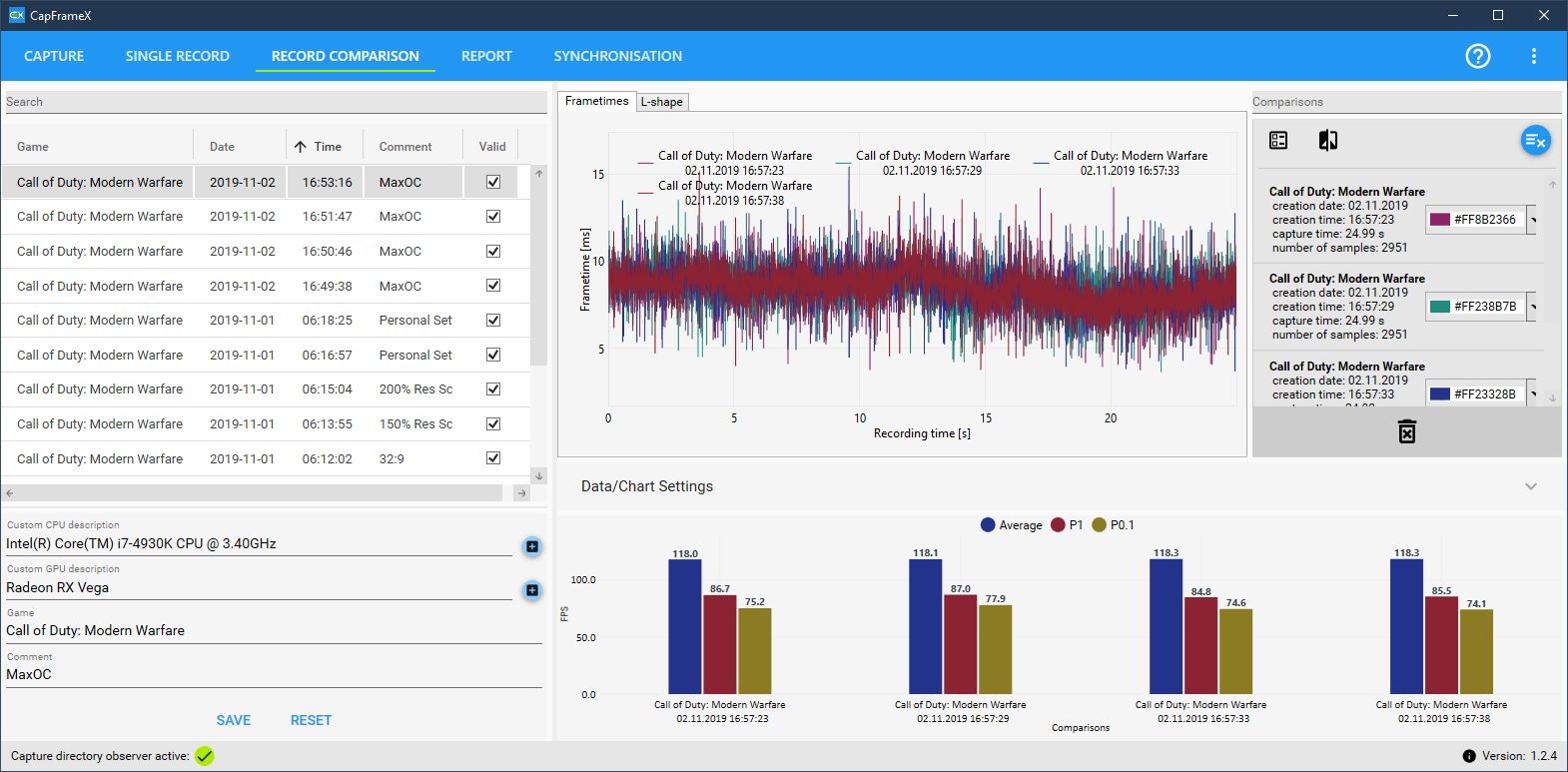Toggle Valid checkbox for 16:49:38 record
The height and width of the screenshot is (772, 1568).
coord(493,286)
